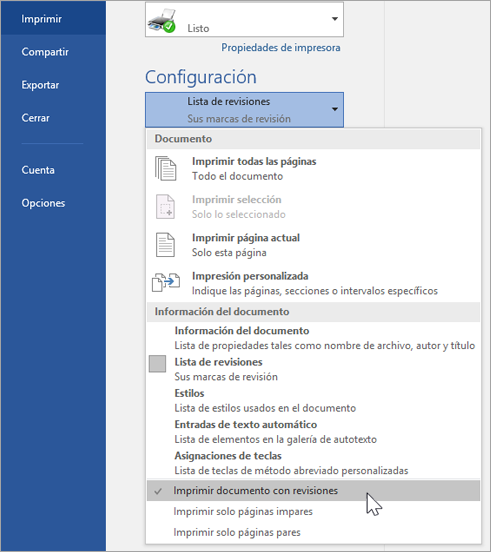Click the single page icon for current page
Screen dimensions: 491x552
tap(165, 245)
